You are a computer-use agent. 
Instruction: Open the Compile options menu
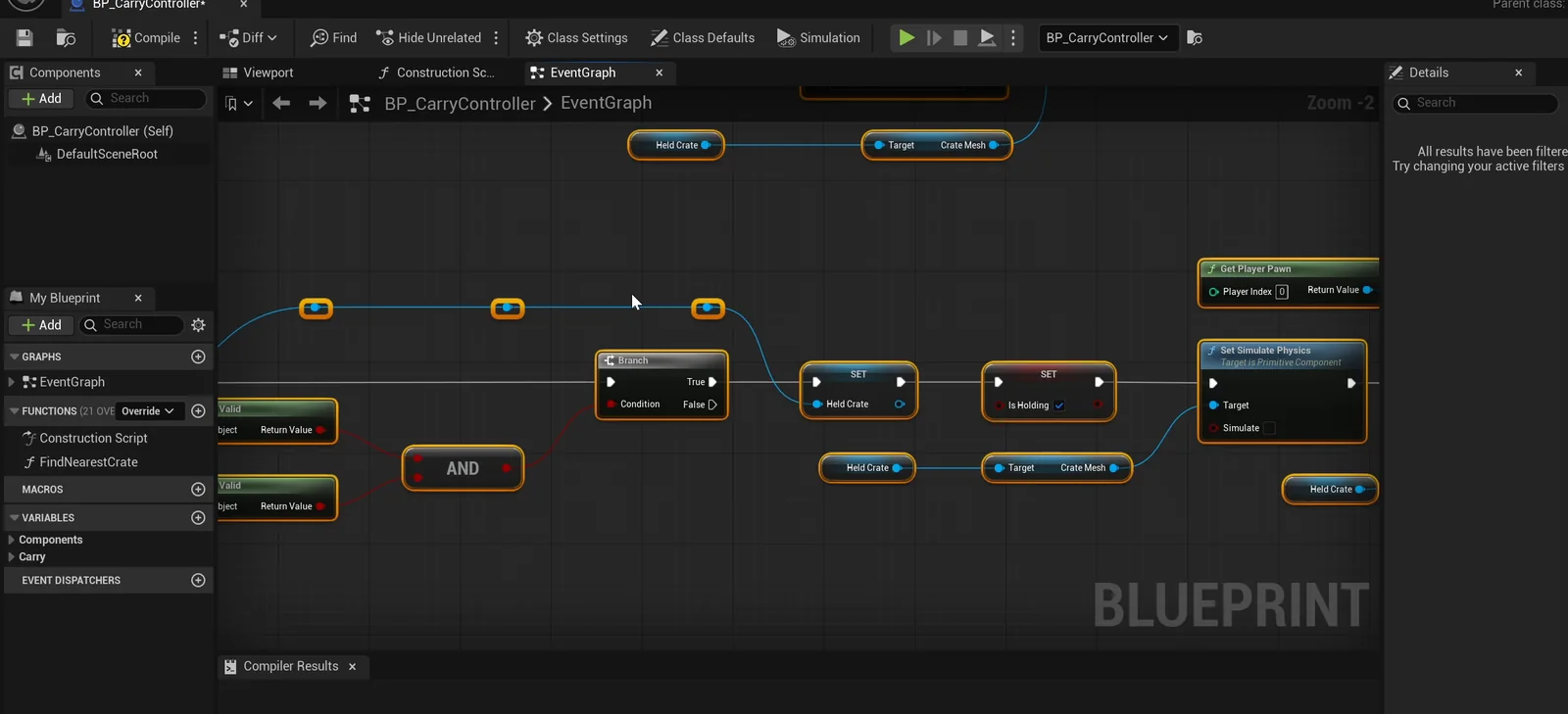[196, 38]
